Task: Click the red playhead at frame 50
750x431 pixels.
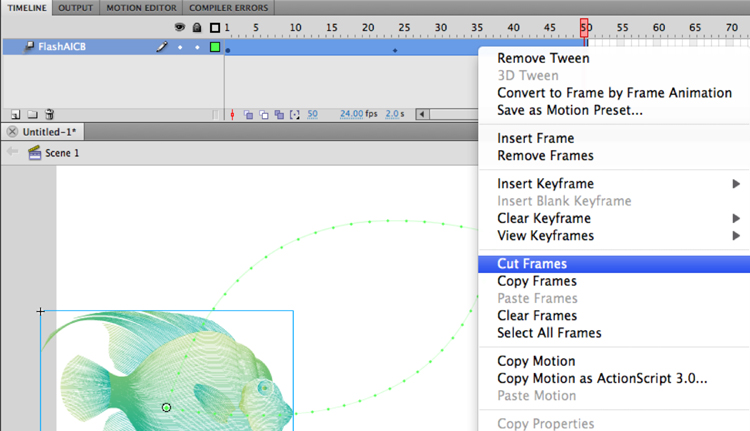Action: click(584, 28)
